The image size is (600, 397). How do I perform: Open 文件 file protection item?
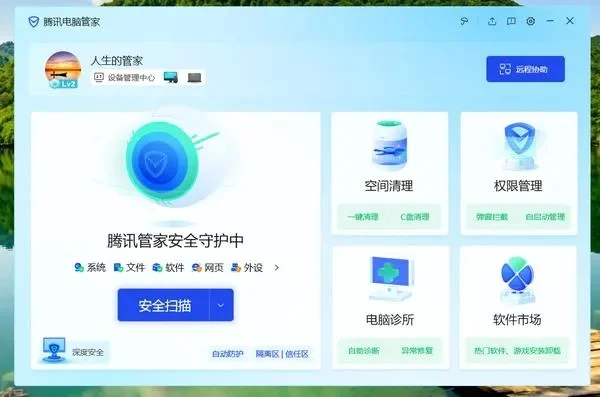129,267
